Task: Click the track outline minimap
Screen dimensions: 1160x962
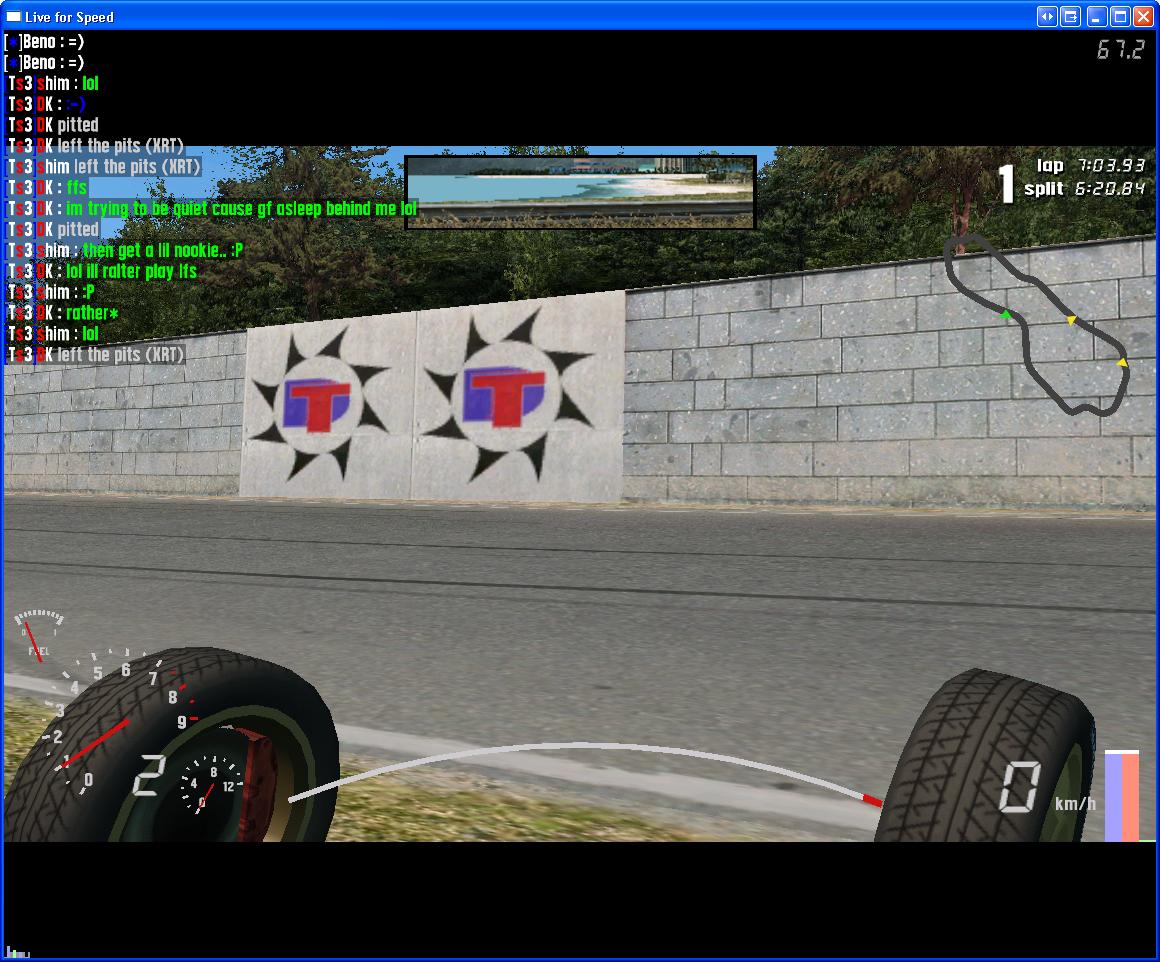Action: pos(1036,325)
